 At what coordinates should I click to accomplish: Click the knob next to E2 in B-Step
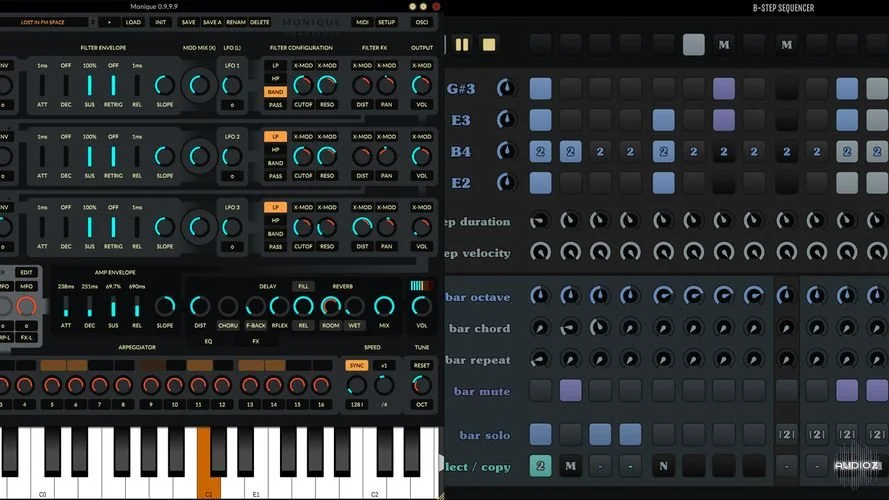(x=506, y=183)
